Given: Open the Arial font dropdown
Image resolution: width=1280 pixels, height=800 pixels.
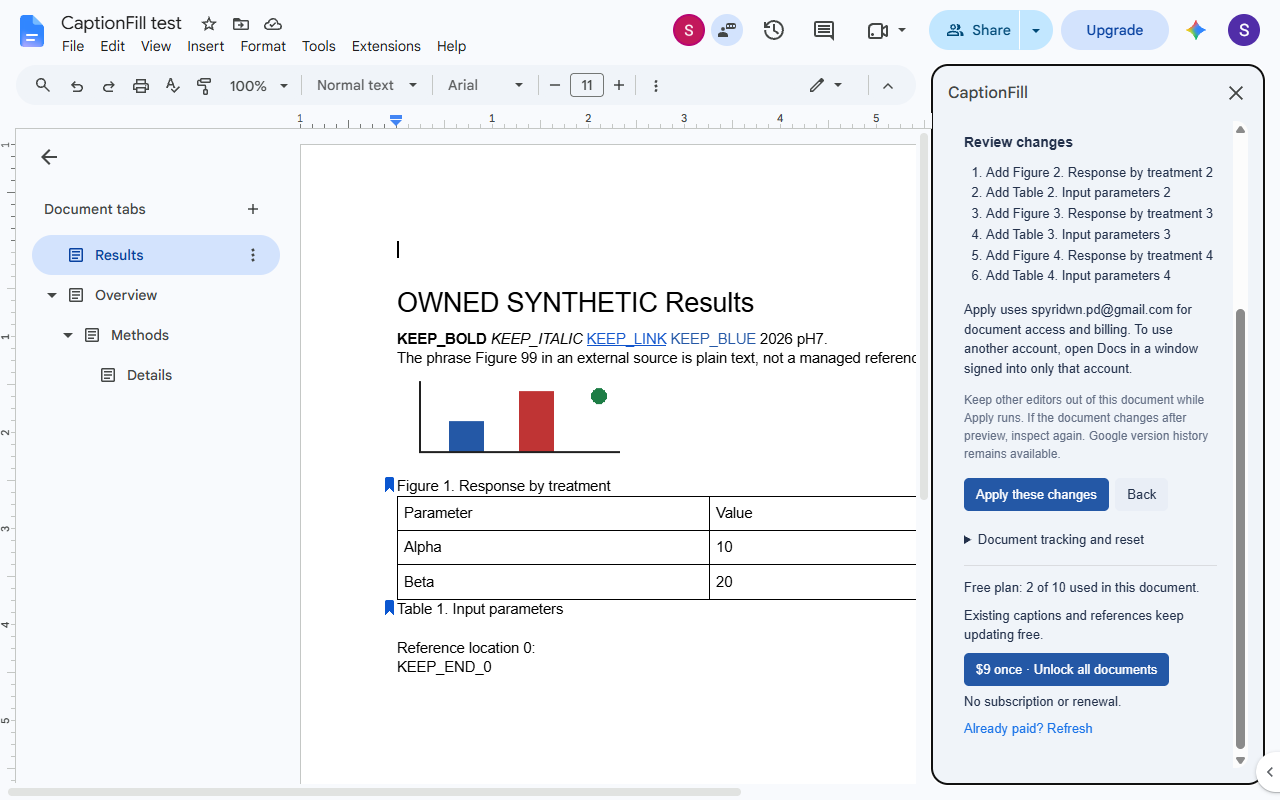Looking at the screenshot, I should (486, 86).
